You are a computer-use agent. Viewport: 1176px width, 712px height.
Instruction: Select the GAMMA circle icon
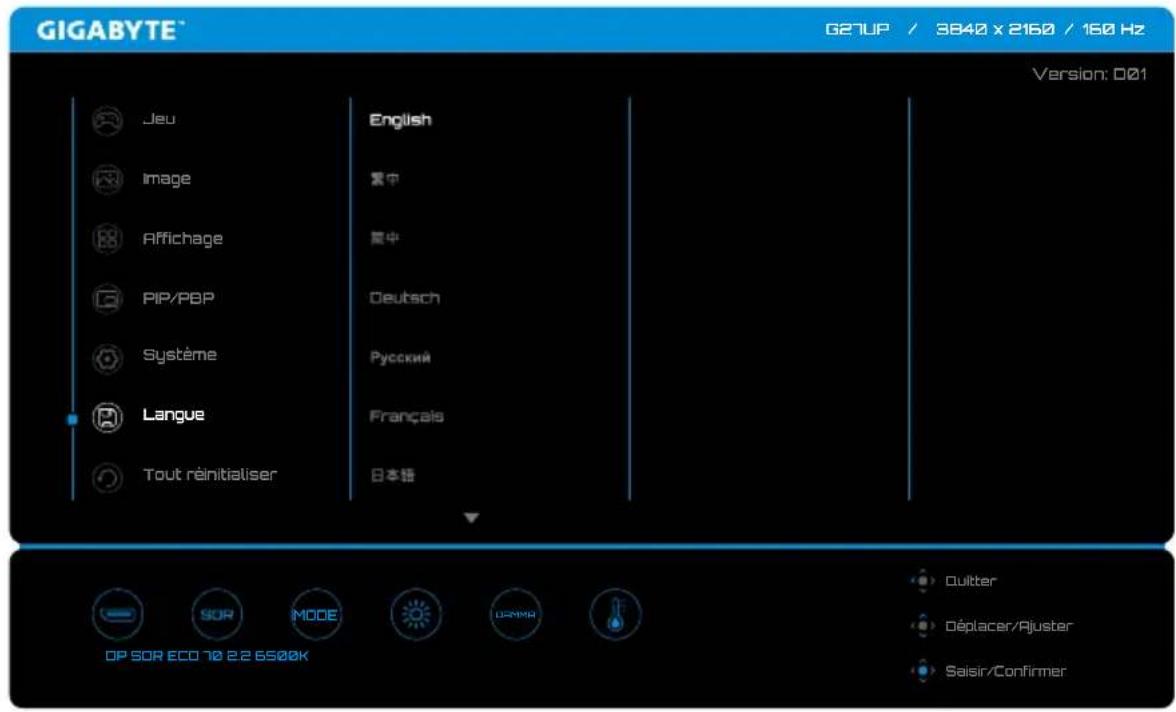pyautogui.click(x=515, y=614)
